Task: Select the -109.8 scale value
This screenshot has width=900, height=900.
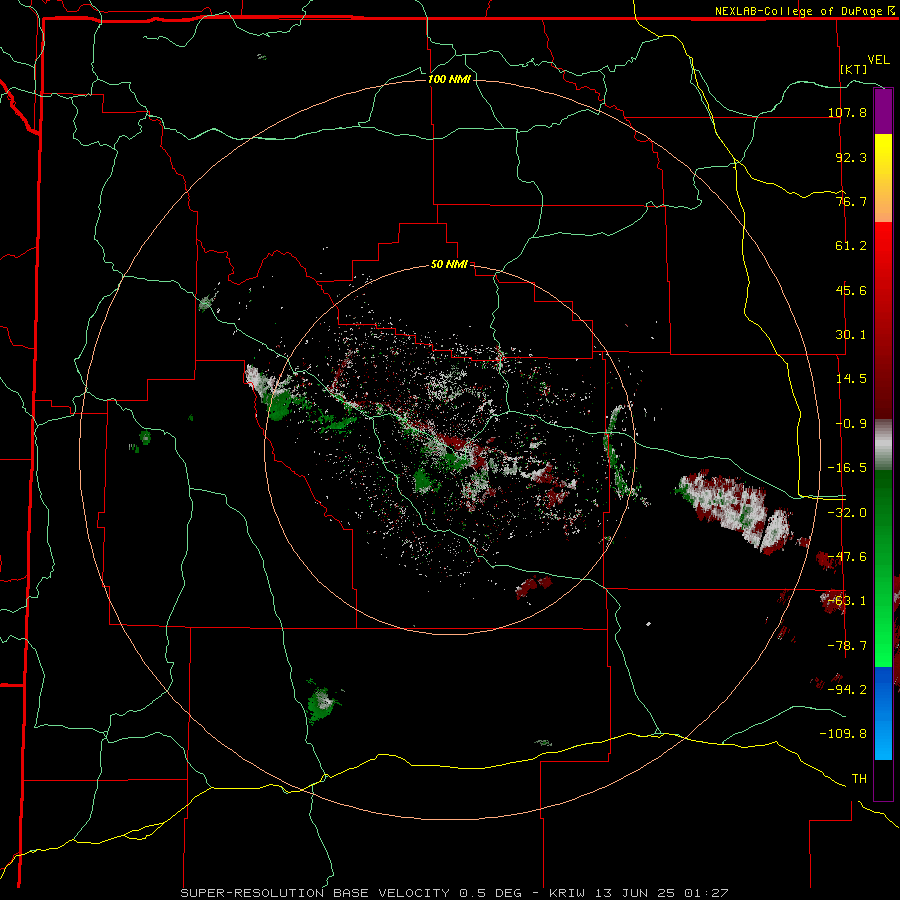Action: point(843,734)
